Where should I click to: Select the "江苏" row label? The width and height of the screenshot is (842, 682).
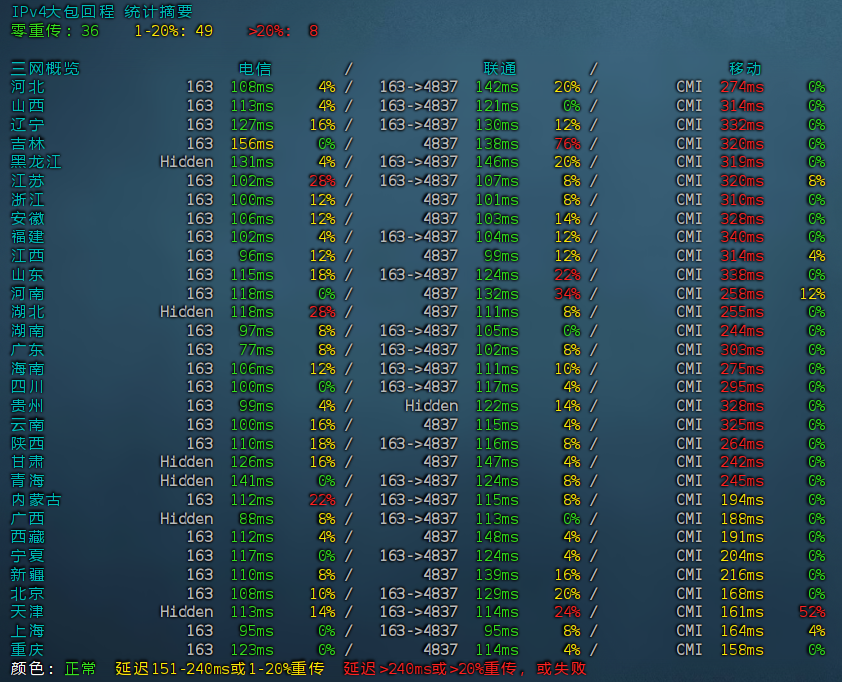(x=28, y=181)
